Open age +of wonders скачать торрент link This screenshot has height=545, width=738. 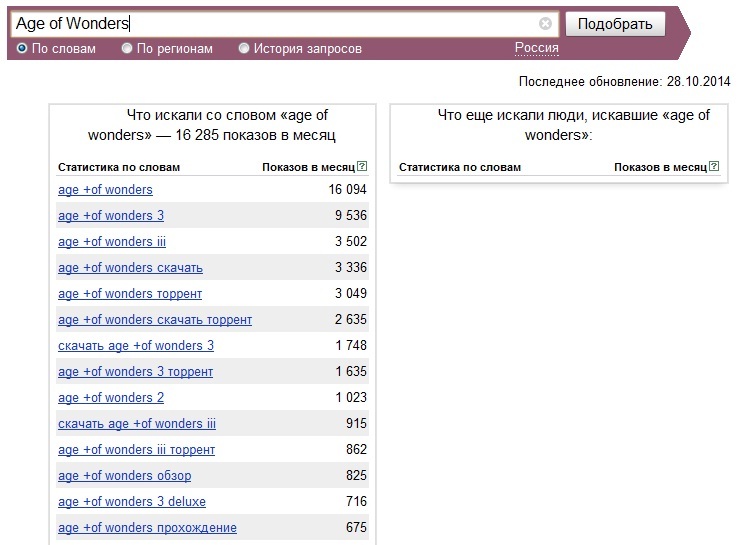coord(155,320)
